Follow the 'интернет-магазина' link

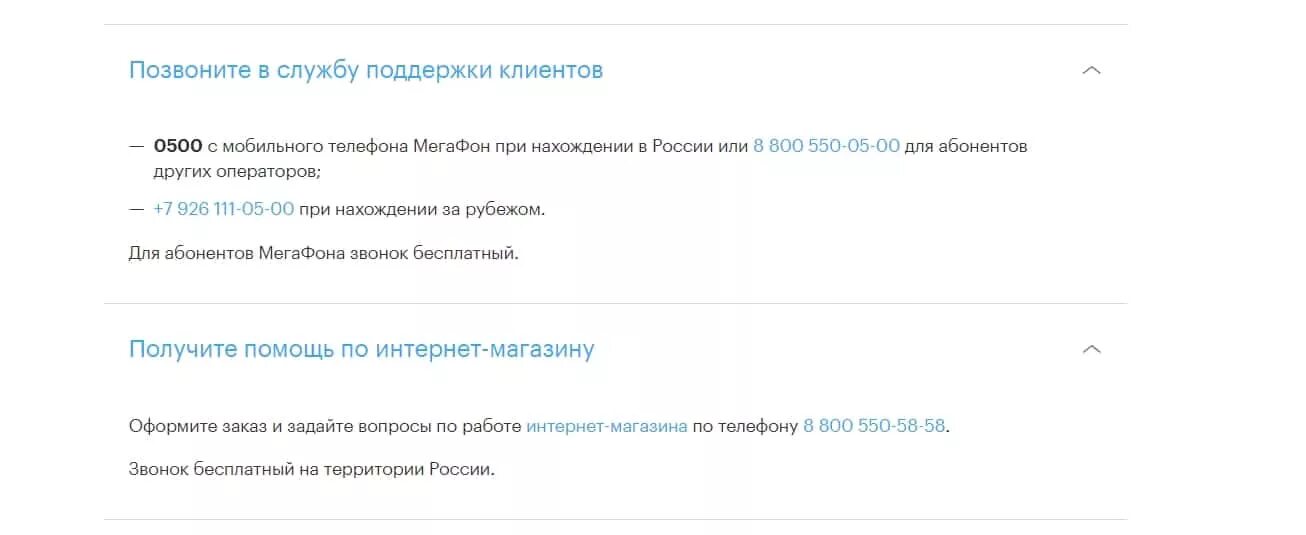point(607,426)
